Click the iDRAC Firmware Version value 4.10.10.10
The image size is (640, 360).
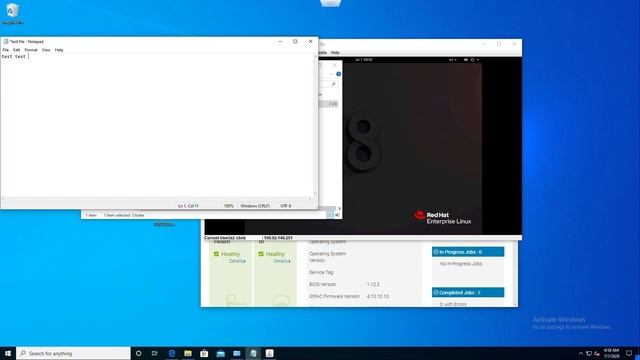378,296
